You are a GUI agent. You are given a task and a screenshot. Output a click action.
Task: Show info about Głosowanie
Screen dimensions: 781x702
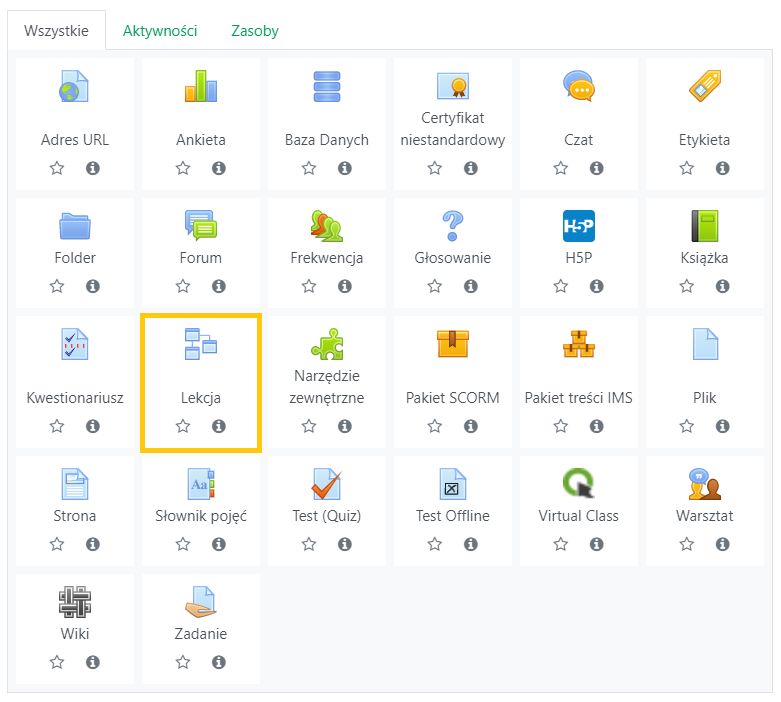tap(471, 286)
